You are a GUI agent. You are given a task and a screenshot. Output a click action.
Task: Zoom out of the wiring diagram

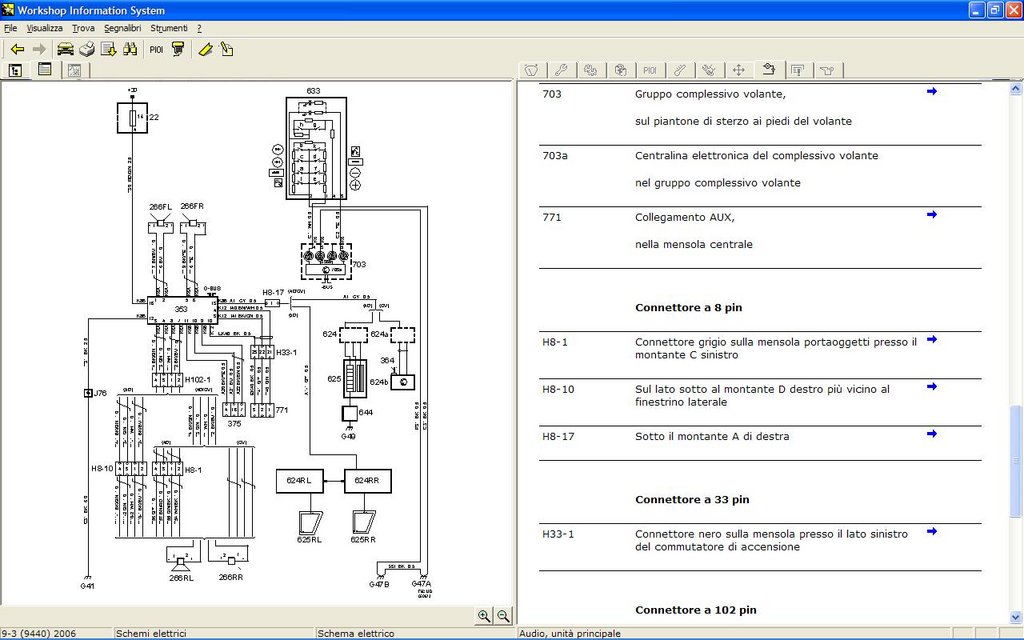pos(503,616)
